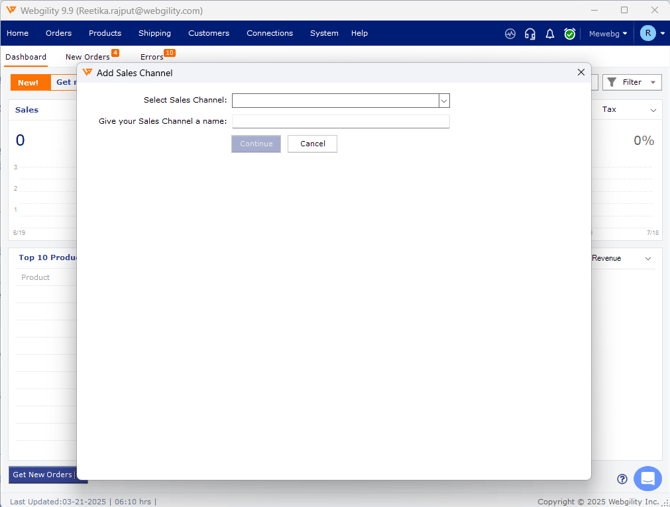Viewport: 670px width, 507px height.
Task: Click the headset support icon
Action: [530, 34]
